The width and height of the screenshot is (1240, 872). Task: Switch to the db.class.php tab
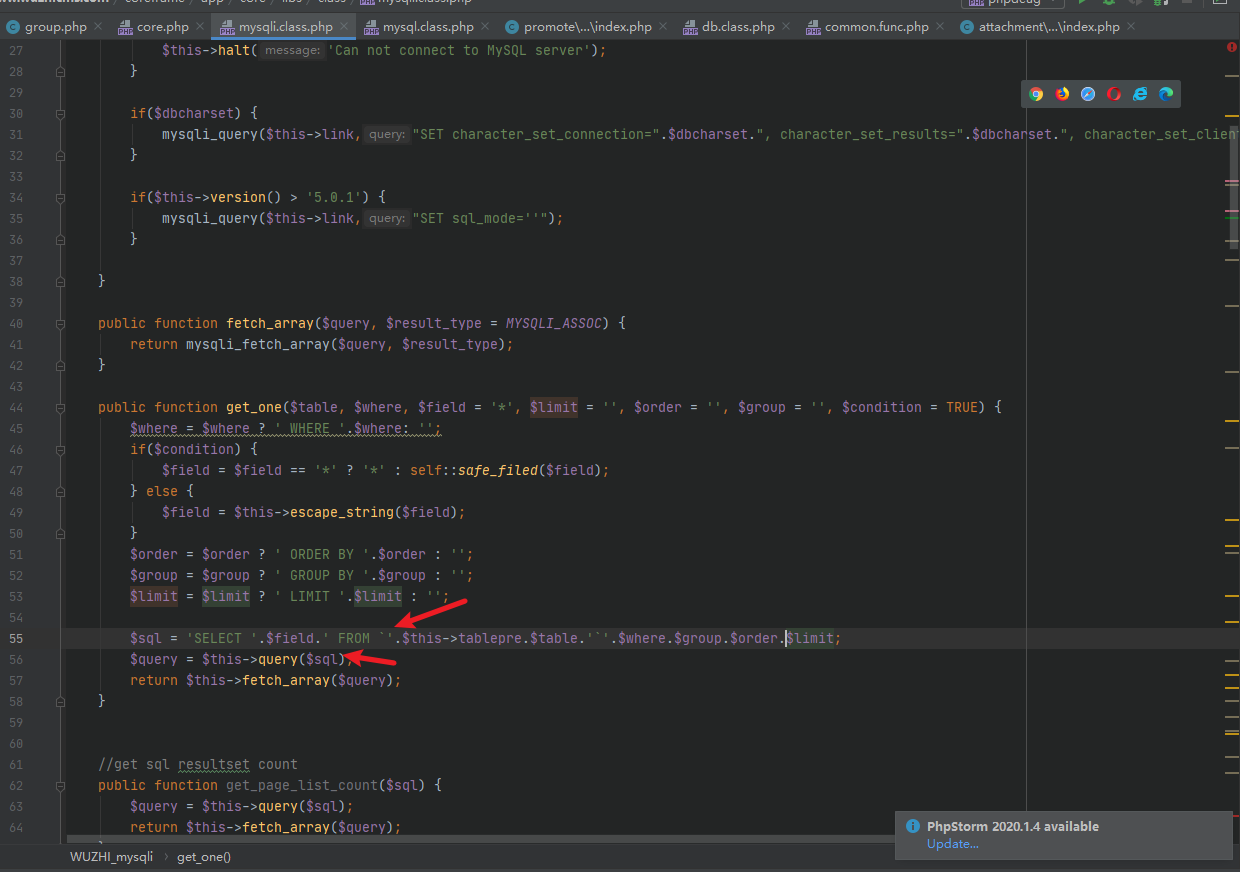coord(738,27)
